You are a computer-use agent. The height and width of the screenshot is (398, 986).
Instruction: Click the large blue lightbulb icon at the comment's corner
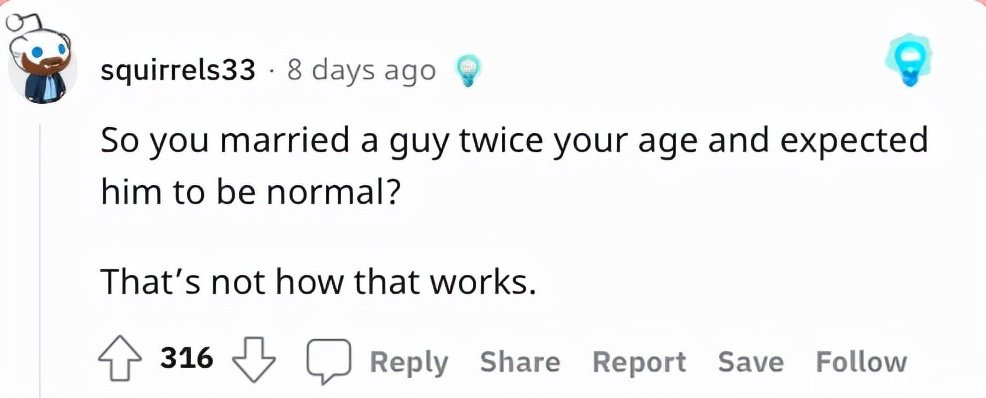(911, 58)
